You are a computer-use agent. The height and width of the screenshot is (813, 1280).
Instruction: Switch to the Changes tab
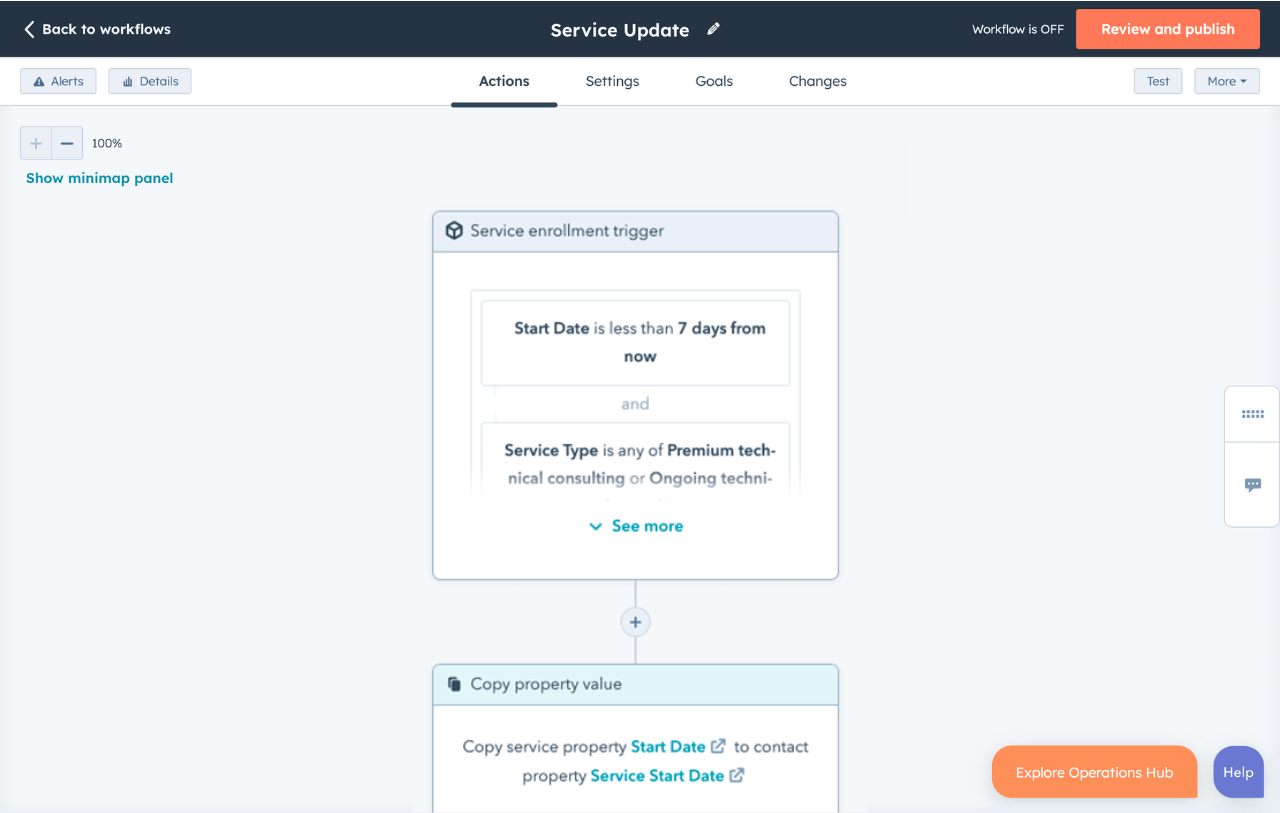pyautogui.click(x=818, y=81)
